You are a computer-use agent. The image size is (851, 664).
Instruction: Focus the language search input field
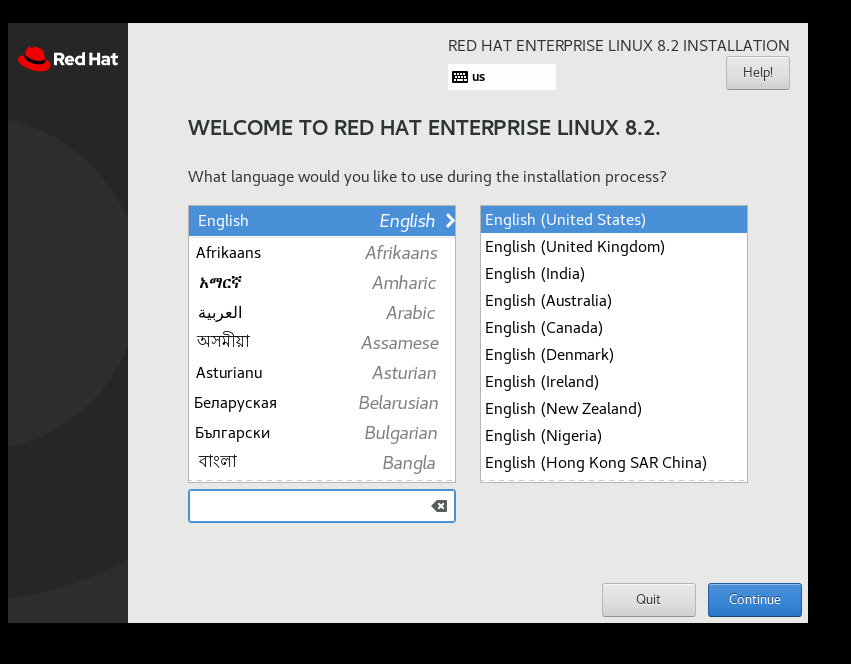click(322, 506)
